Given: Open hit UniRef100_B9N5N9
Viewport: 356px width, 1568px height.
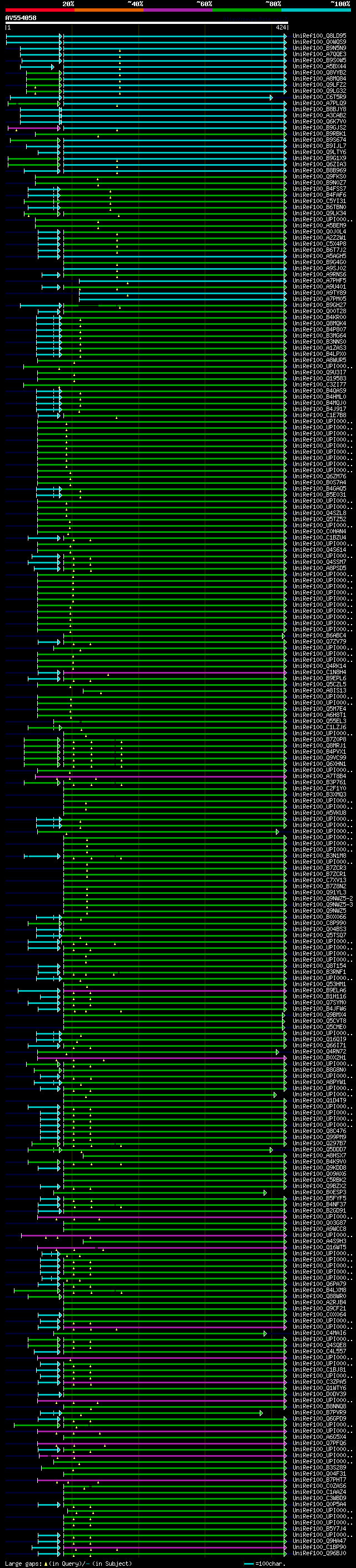Looking at the screenshot, I should pos(319,48).
